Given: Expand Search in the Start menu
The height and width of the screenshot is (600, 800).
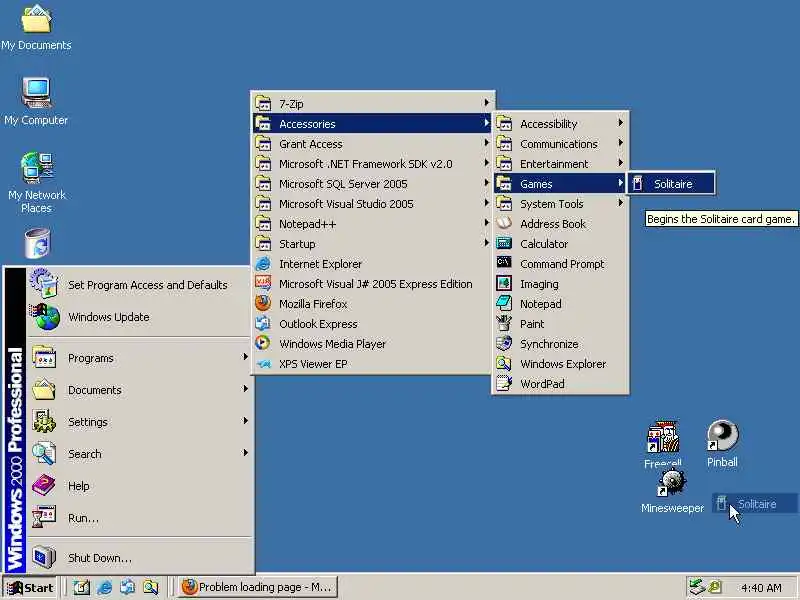Looking at the screenshot, I should tap(141, 454).
